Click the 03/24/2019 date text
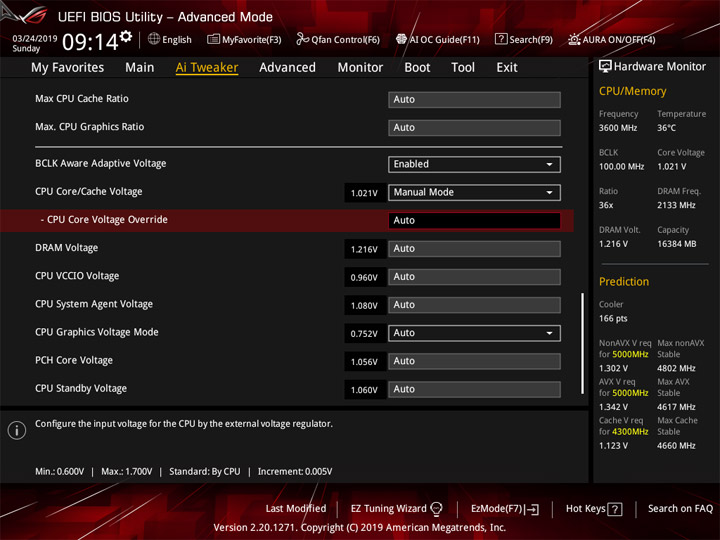 (34, 39)
